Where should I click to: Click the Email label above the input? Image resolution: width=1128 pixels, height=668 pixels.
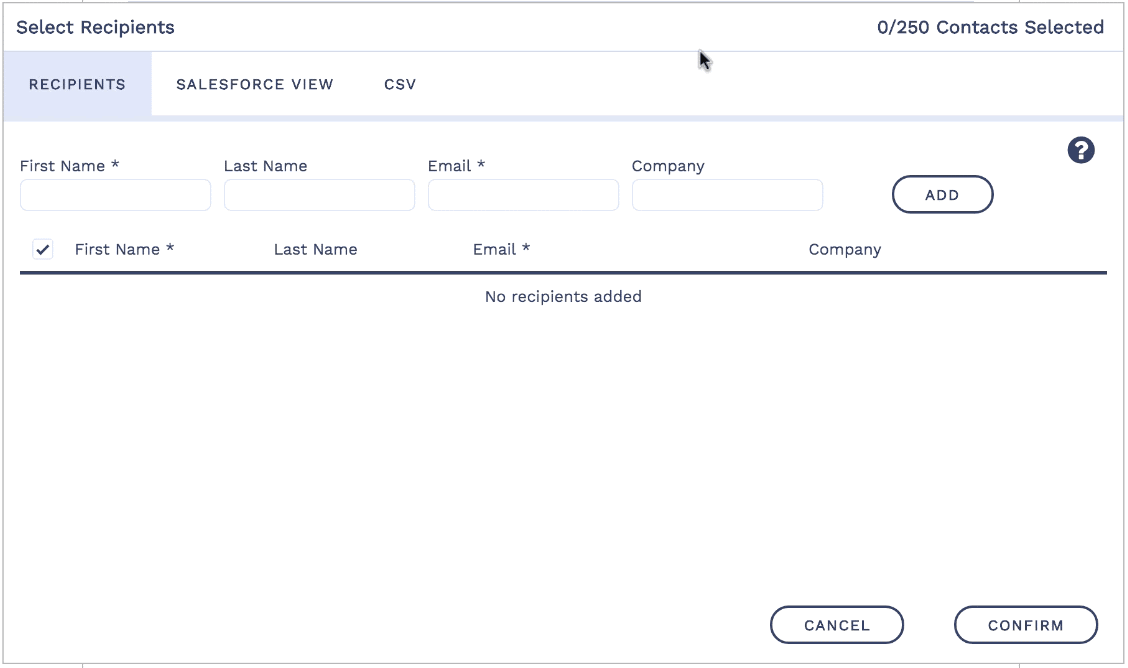(456, 166)
